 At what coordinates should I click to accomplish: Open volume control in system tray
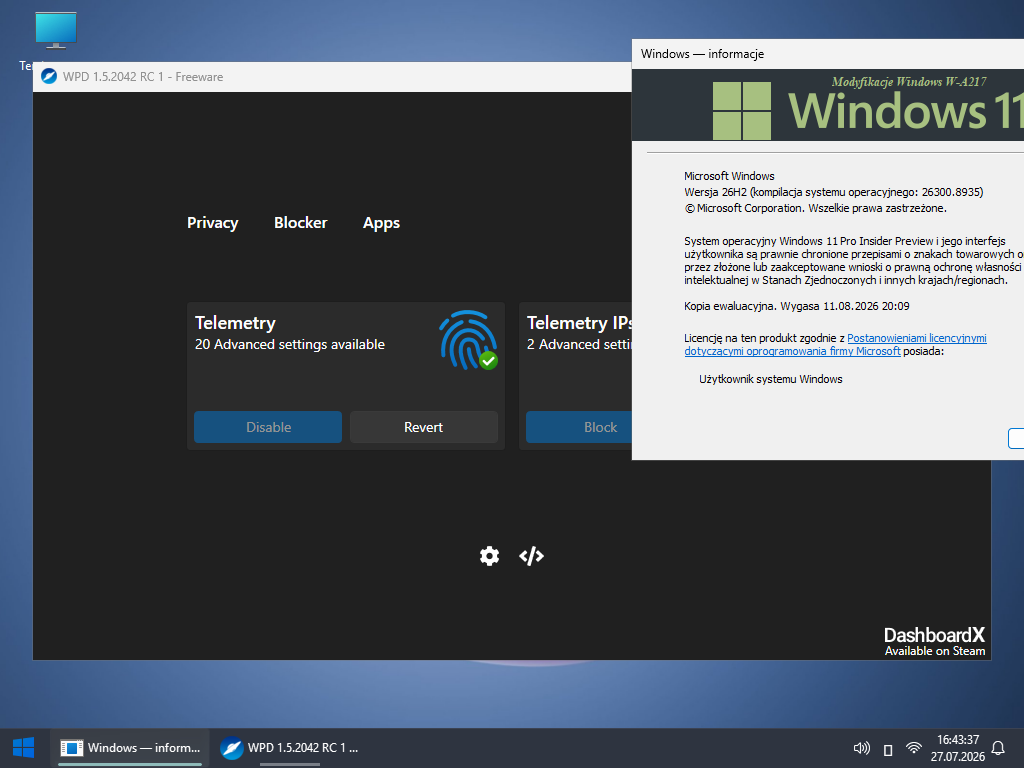coord(861,748)
